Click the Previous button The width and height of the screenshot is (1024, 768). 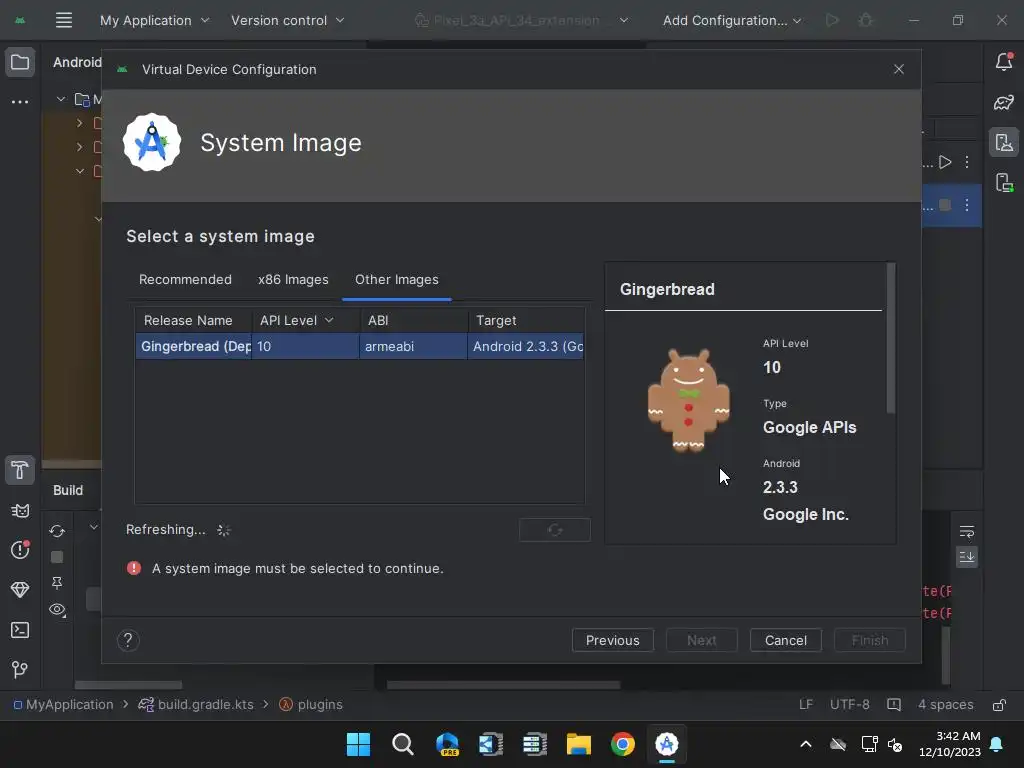click(x=613, y=640)
